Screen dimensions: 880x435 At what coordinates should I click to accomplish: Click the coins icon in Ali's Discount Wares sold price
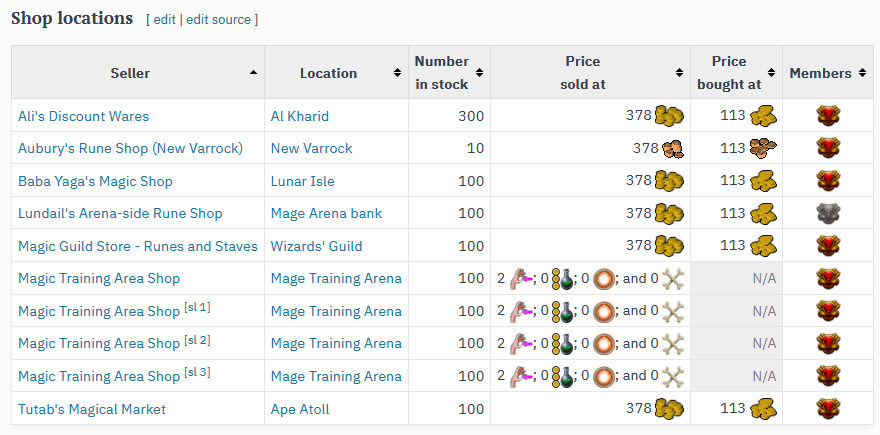pos(669,116)
